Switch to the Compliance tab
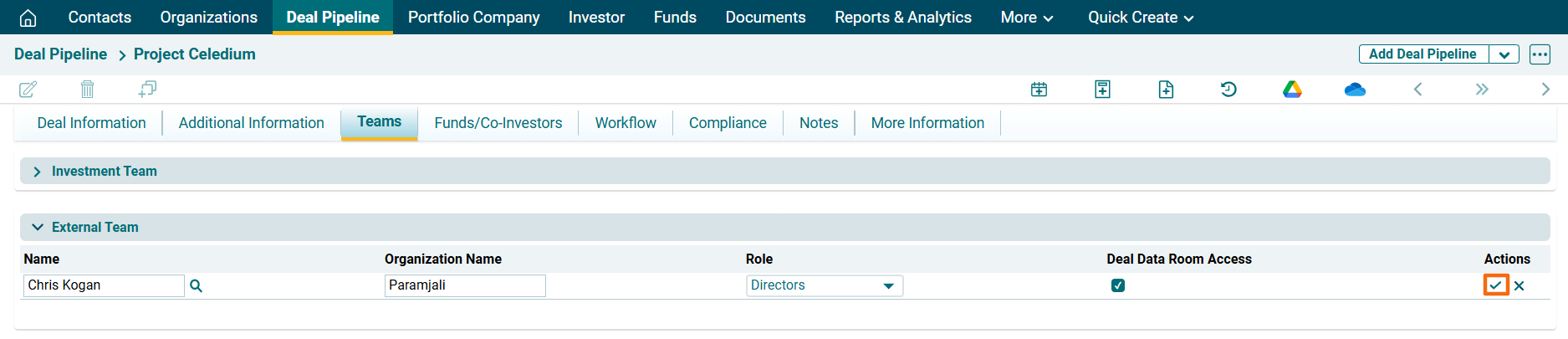The image size is (1568, 339). click(x=727, y=123)
